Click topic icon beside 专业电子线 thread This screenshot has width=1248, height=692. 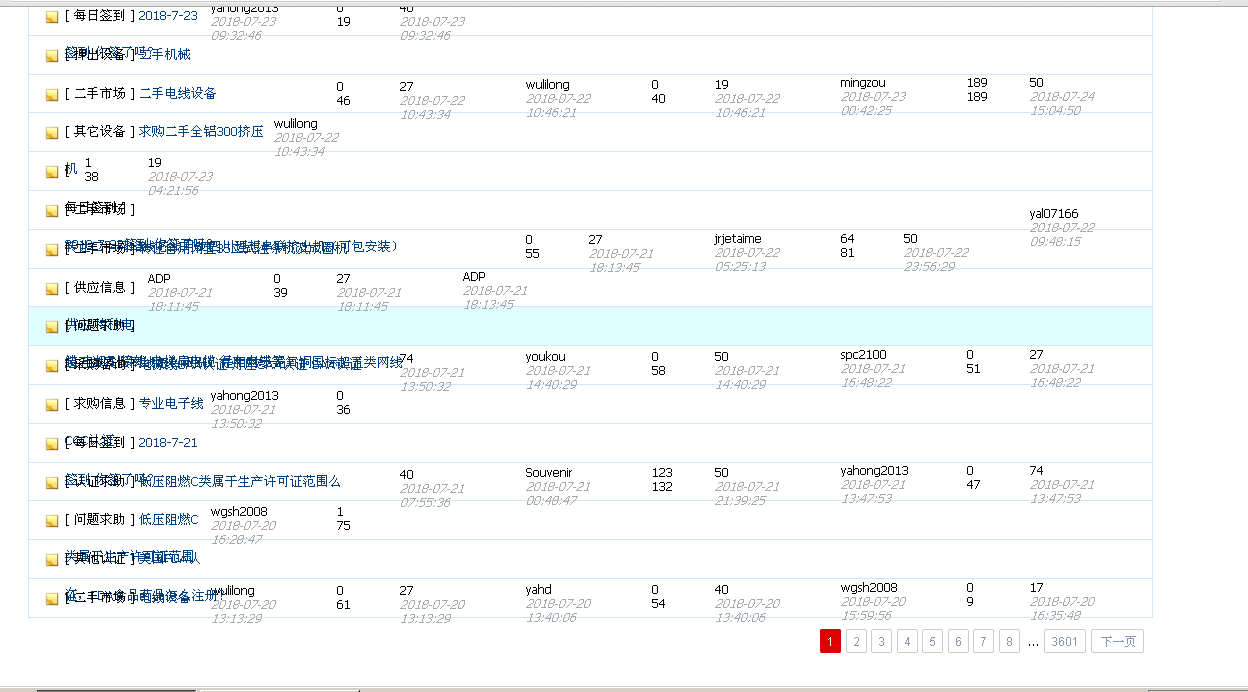point(51,404)
